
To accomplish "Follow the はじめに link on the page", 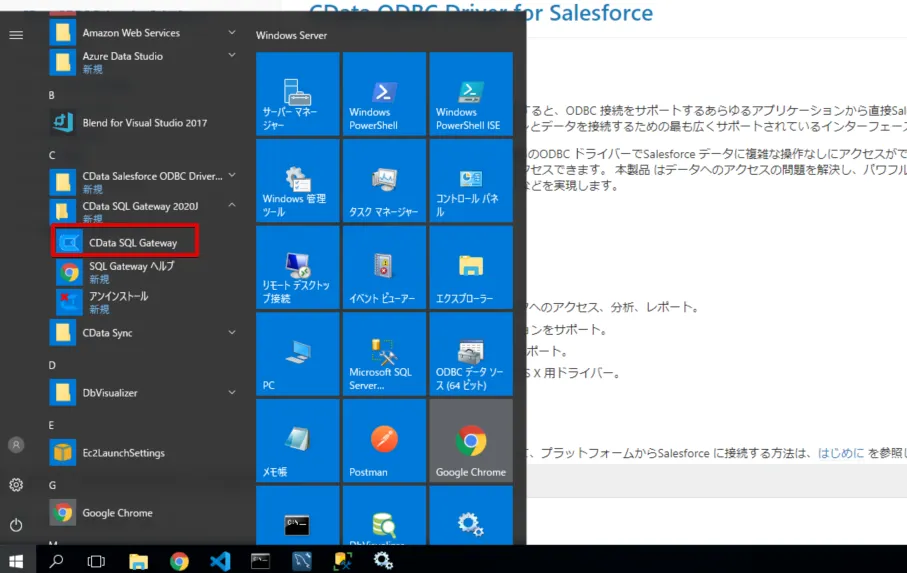I will point(840,453).
